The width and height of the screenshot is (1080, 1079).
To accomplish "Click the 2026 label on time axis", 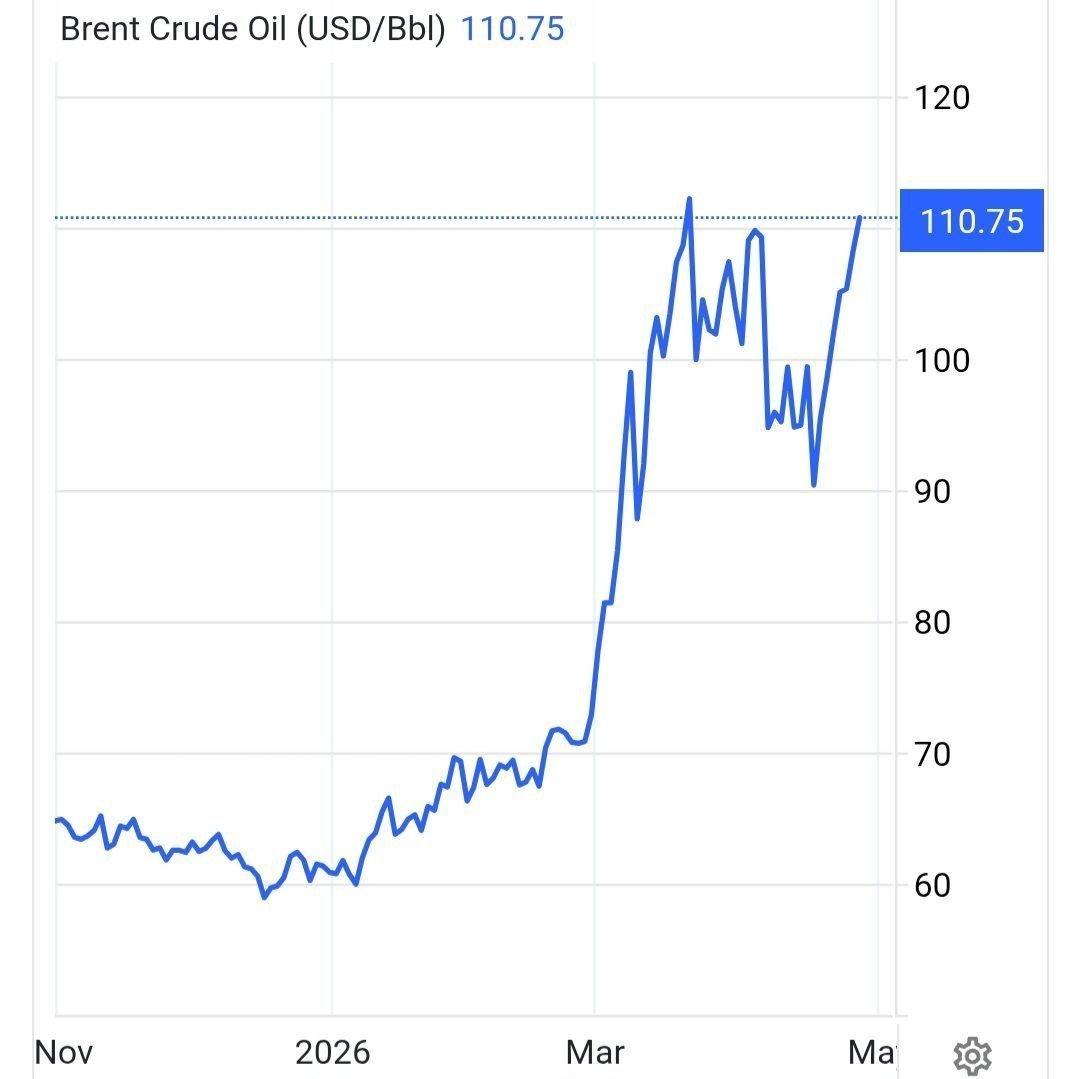I will point(333,1052).
